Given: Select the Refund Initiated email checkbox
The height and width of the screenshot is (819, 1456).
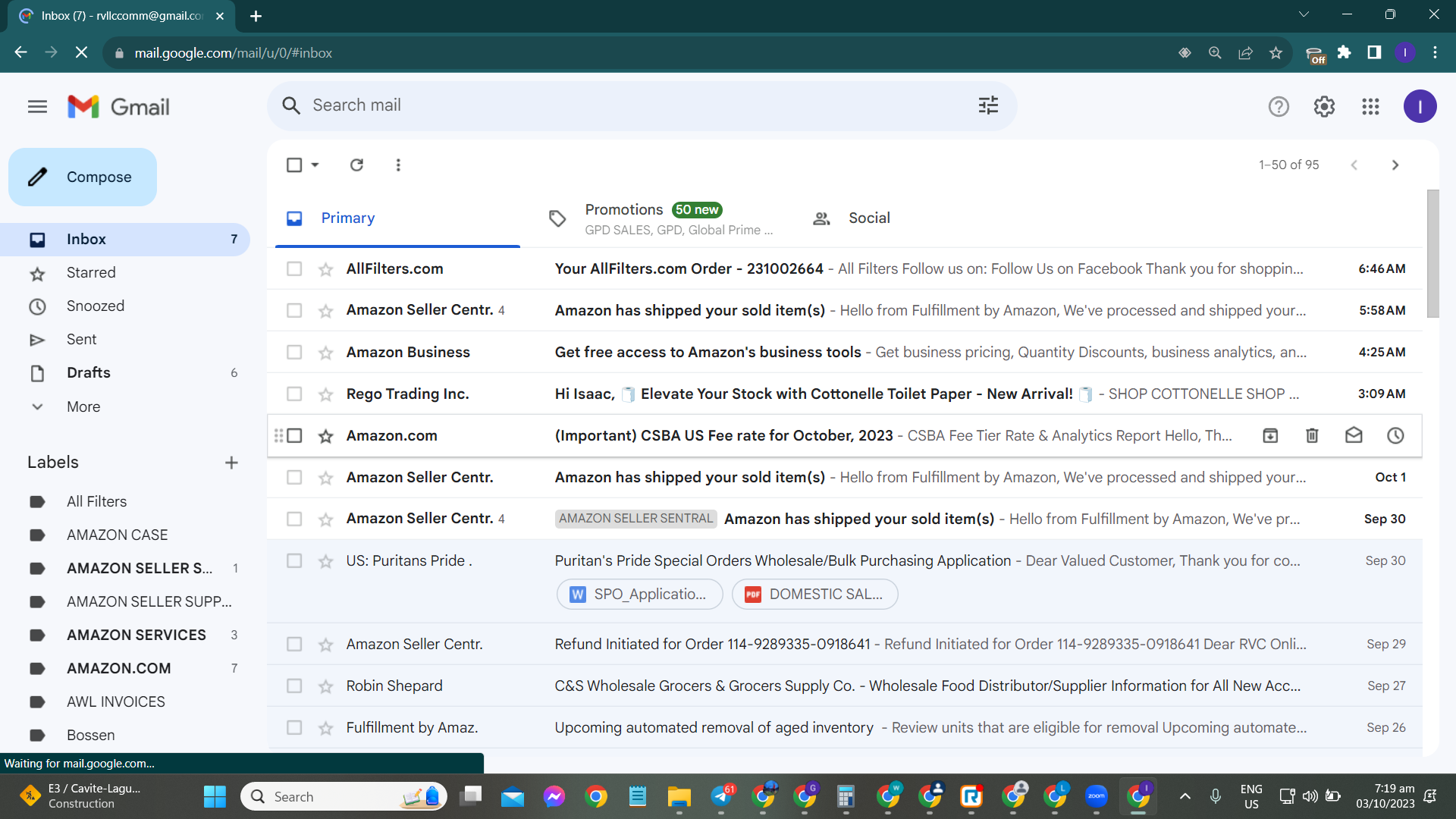Looking at the screenshot, I should (294, 644).
